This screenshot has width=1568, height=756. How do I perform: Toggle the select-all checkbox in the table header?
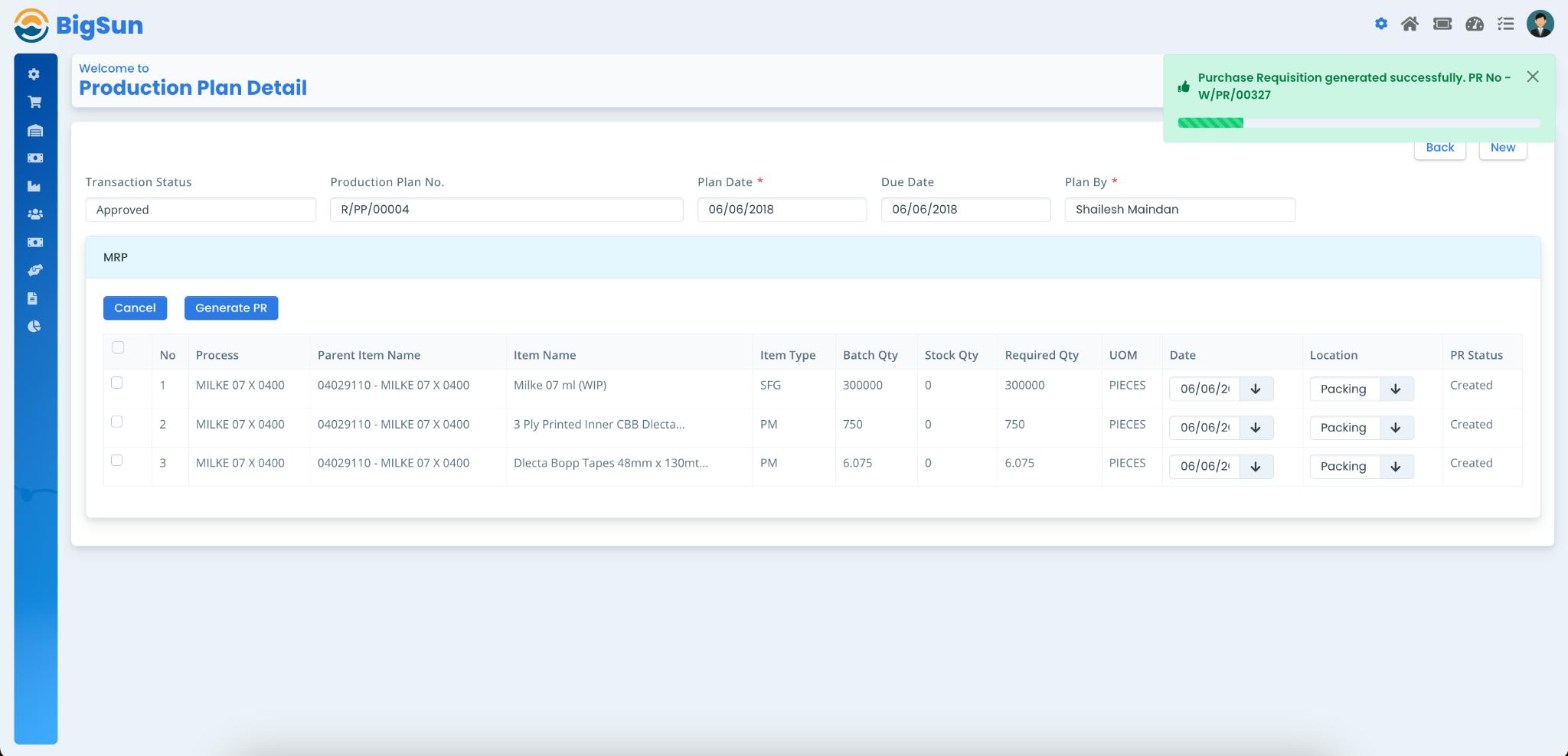pyautogui.click(x=118, y=347)
